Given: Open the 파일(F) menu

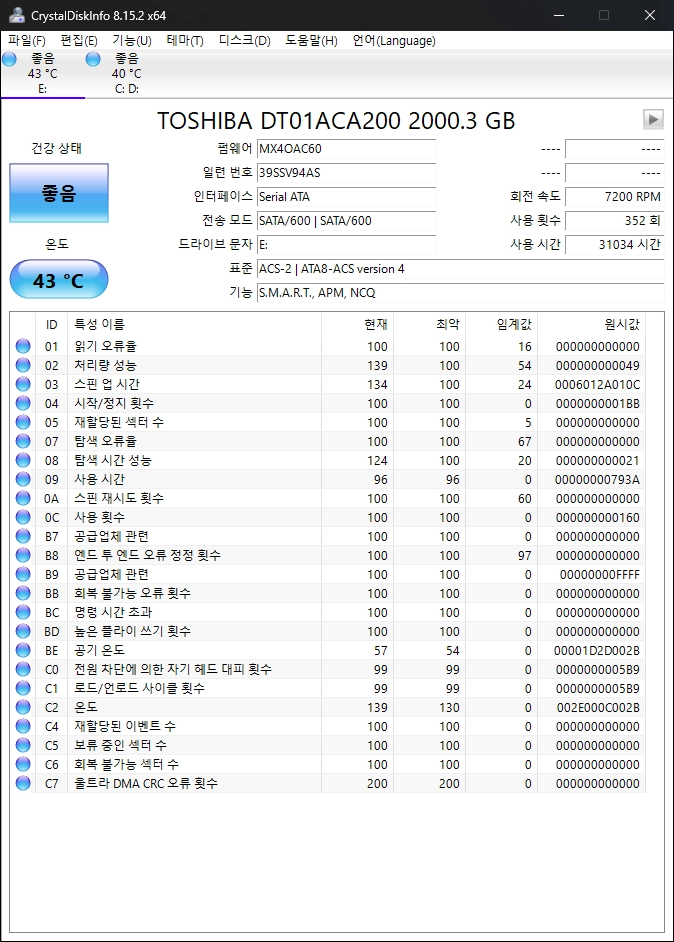Looking at the screenshot, I should 27,40.
